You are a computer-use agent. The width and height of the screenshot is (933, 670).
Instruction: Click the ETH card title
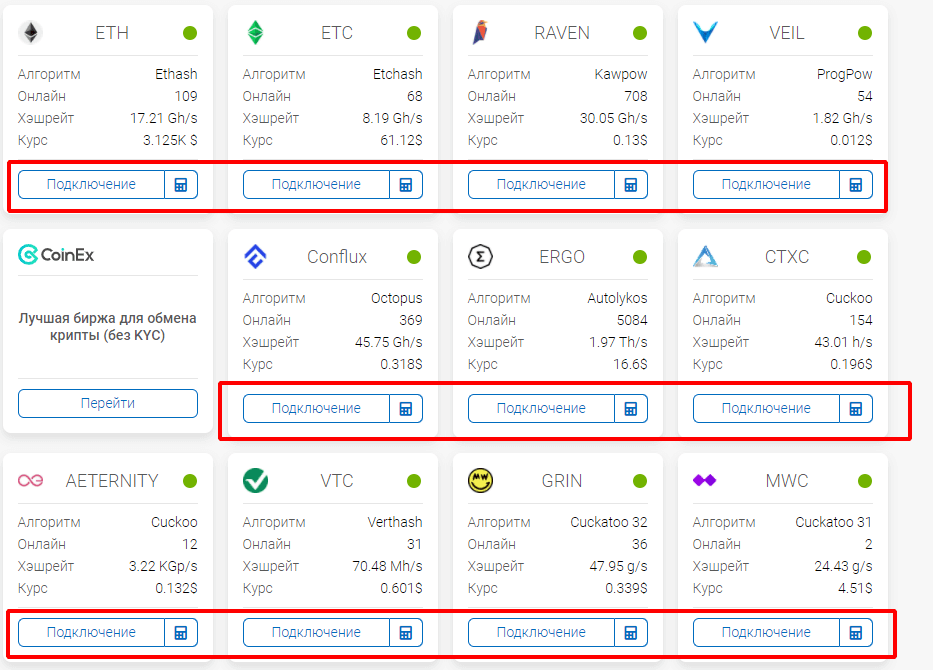tap(112, 33)
